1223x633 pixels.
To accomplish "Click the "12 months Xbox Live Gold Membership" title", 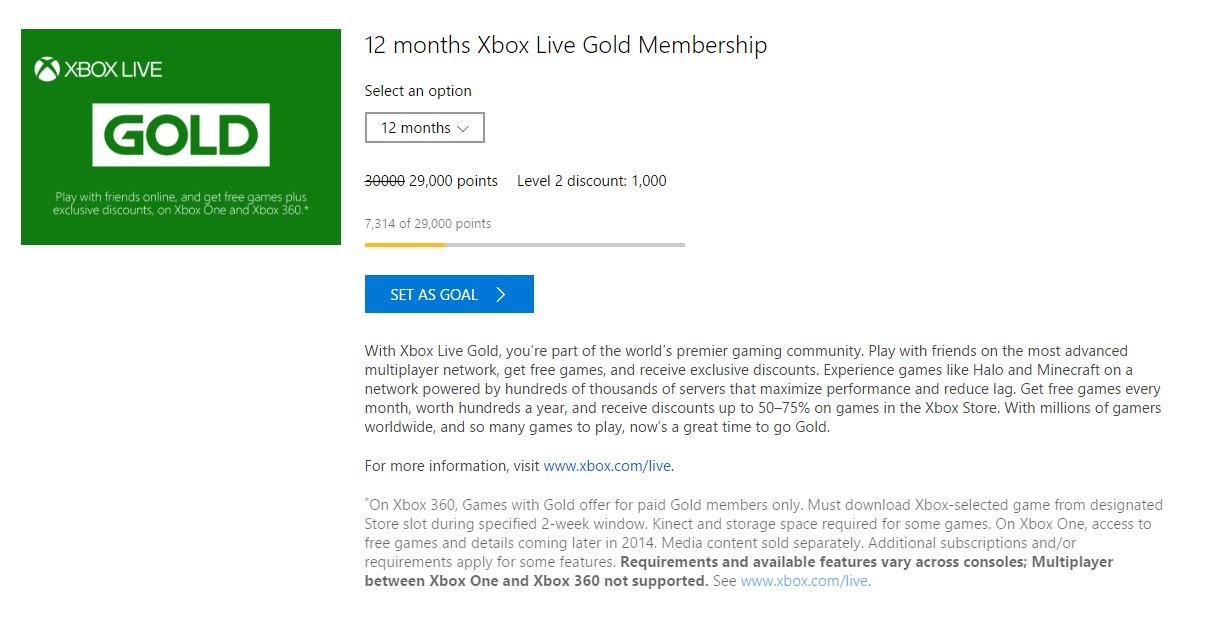I will coord(566,45).
